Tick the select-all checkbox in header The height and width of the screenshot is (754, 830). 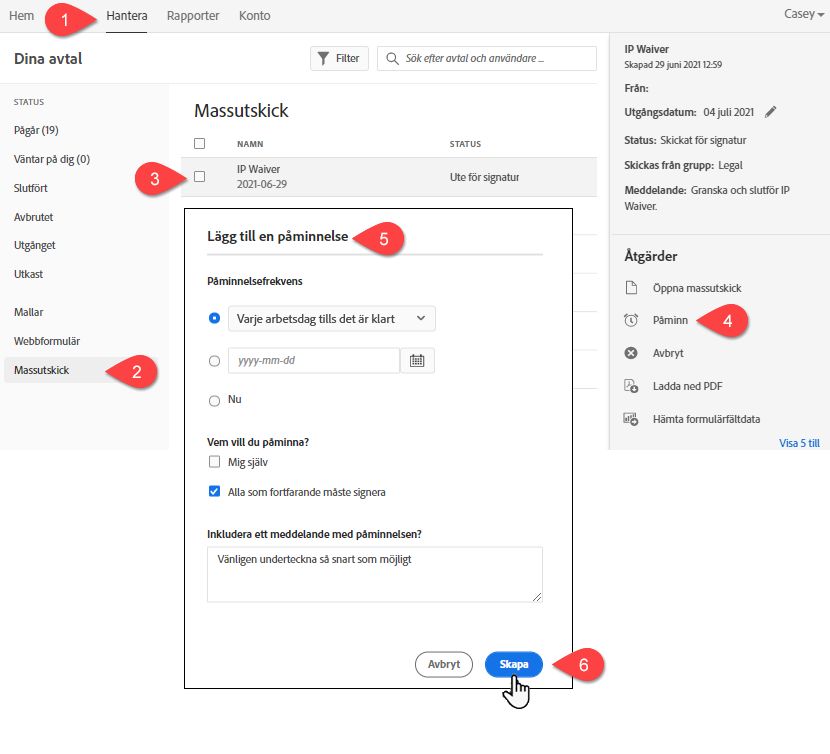point(200,143)
